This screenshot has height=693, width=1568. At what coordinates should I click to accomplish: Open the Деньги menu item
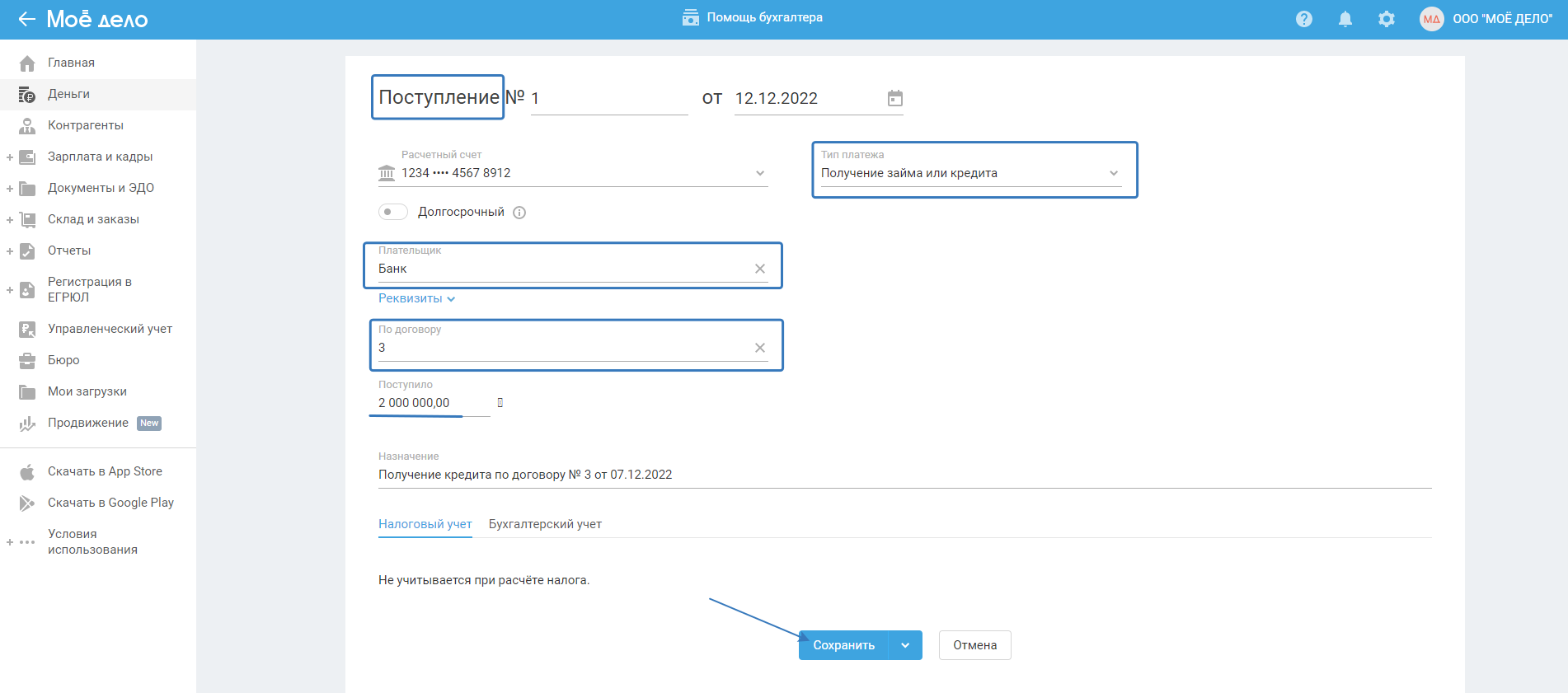click(98, 94)
